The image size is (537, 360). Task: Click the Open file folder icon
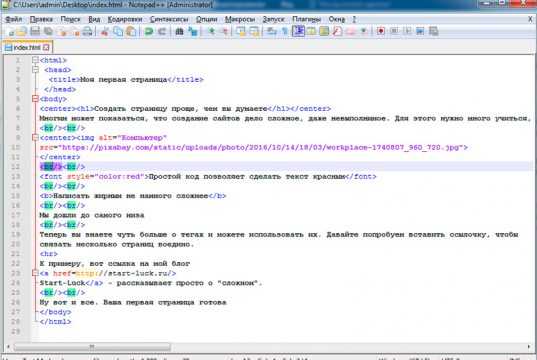pos(22,32)
